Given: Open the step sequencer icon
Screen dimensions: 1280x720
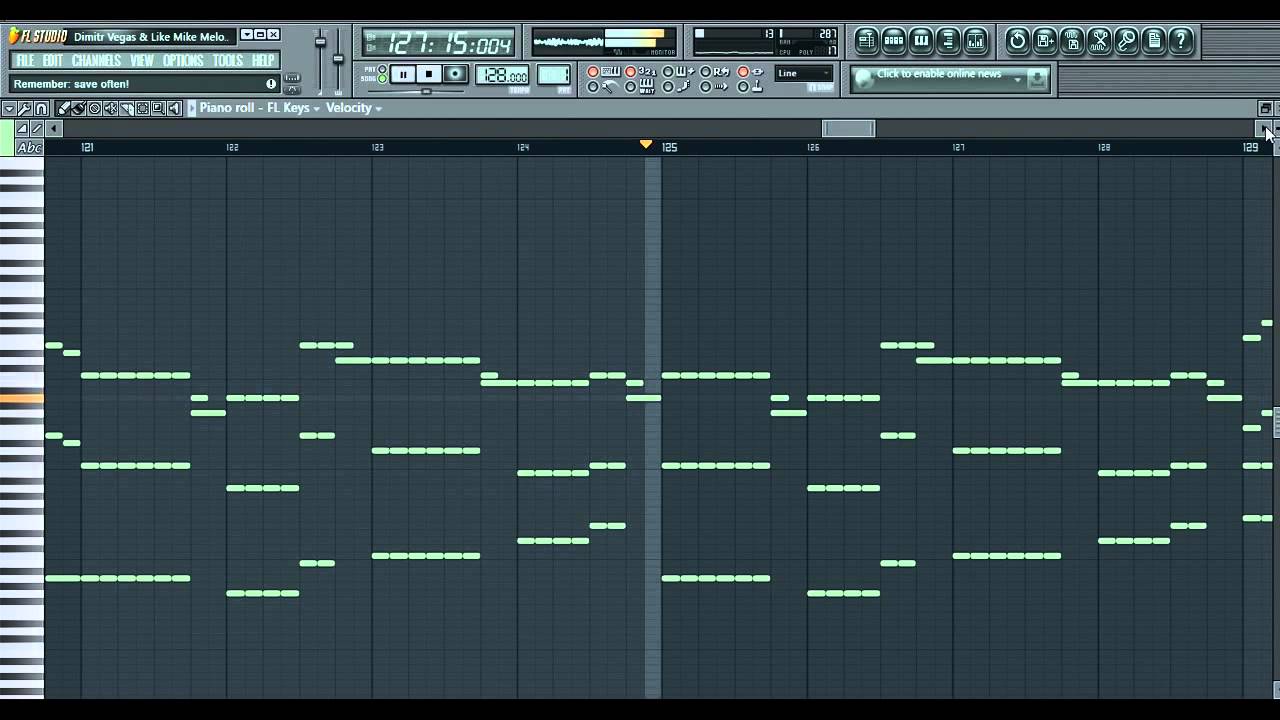Looking at the screenshot, I should tap(894, 41).
